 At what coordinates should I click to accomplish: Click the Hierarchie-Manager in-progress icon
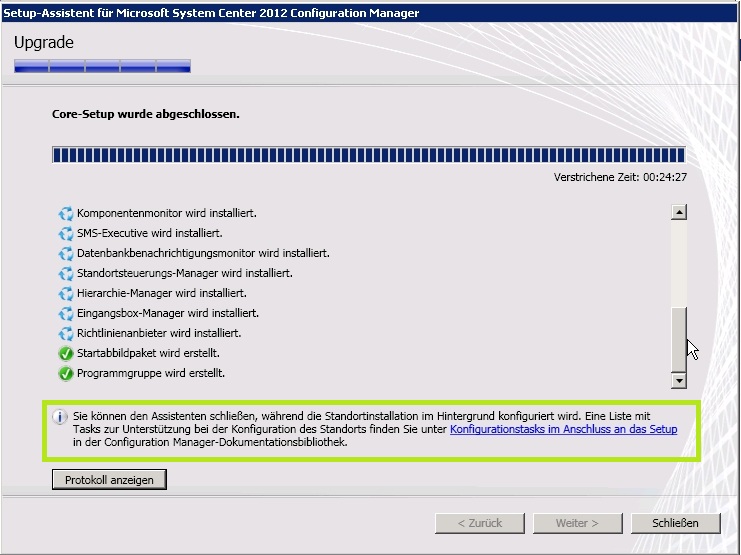tap(67, 293)
